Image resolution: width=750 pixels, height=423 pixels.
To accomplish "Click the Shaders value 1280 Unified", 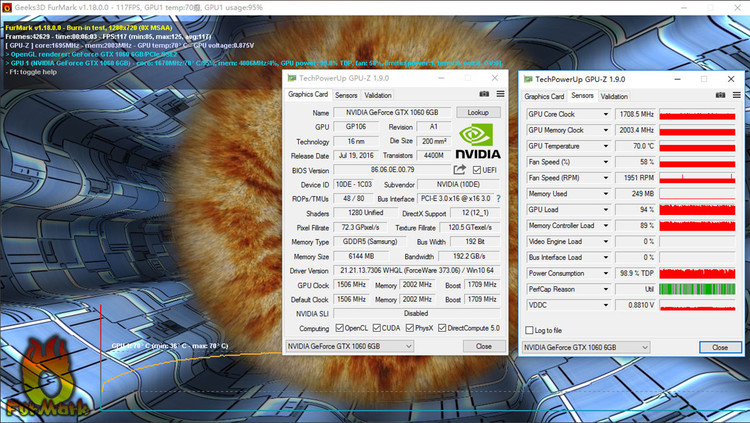I will point(365,213).
